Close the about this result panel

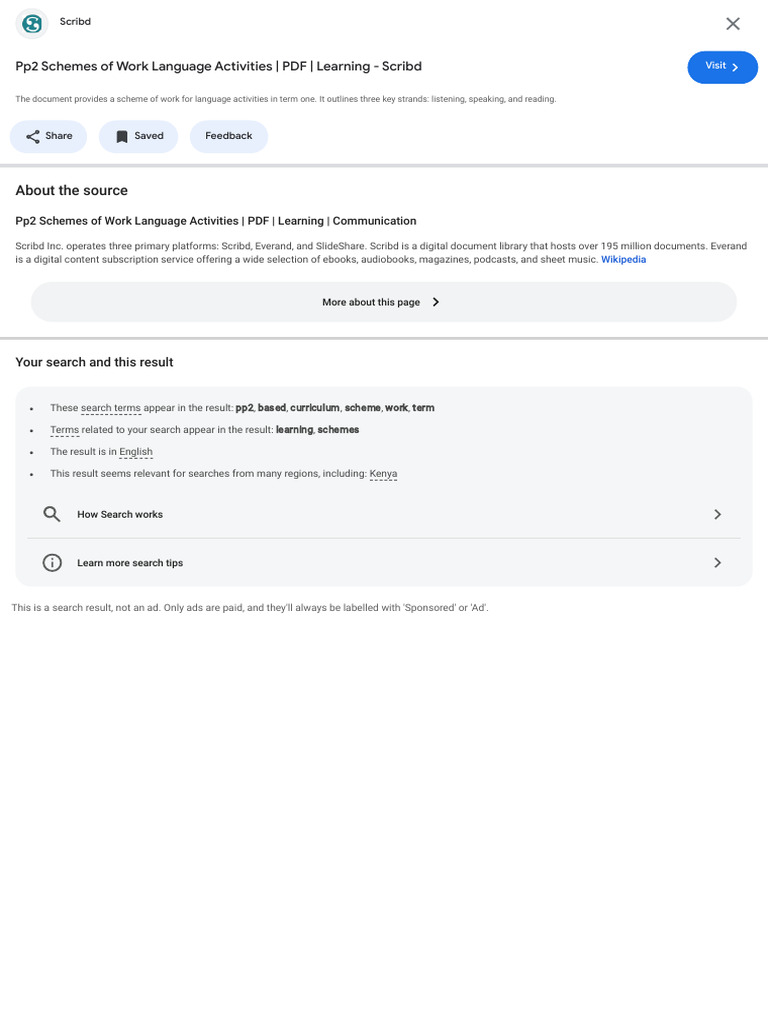[x=733, y=24]
